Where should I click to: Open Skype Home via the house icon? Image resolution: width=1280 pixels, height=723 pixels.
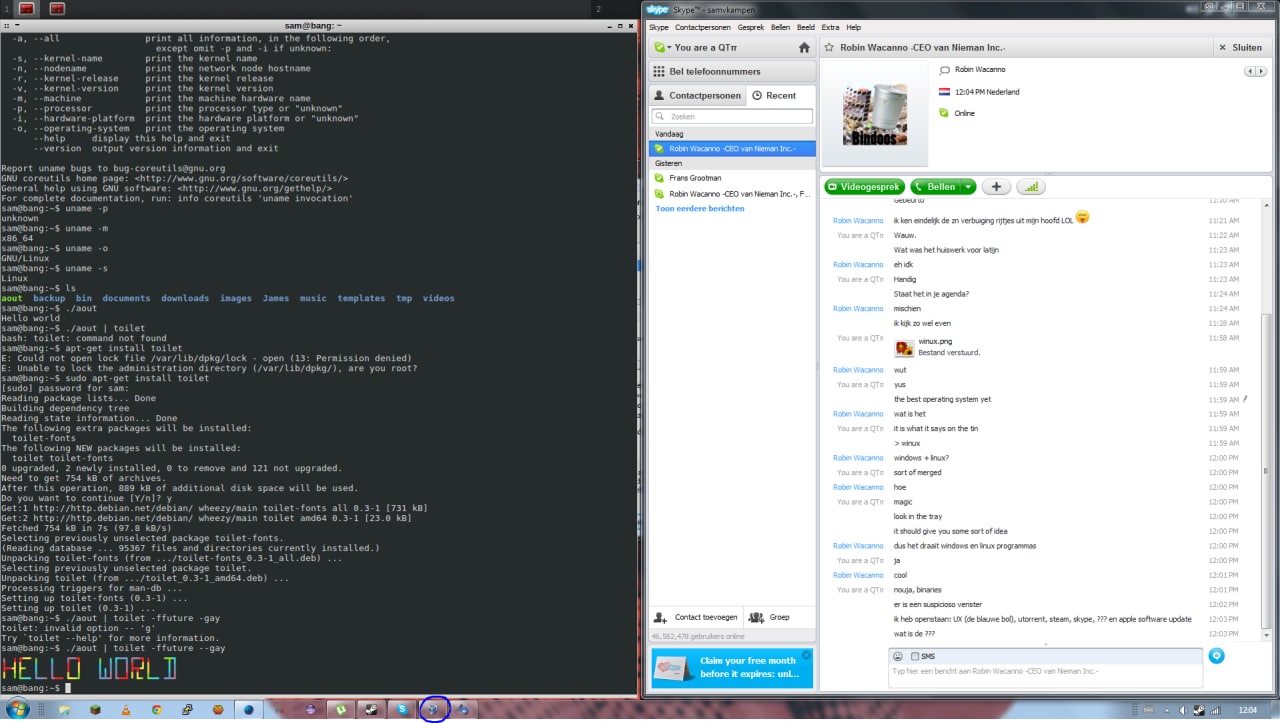pos(804,47)
